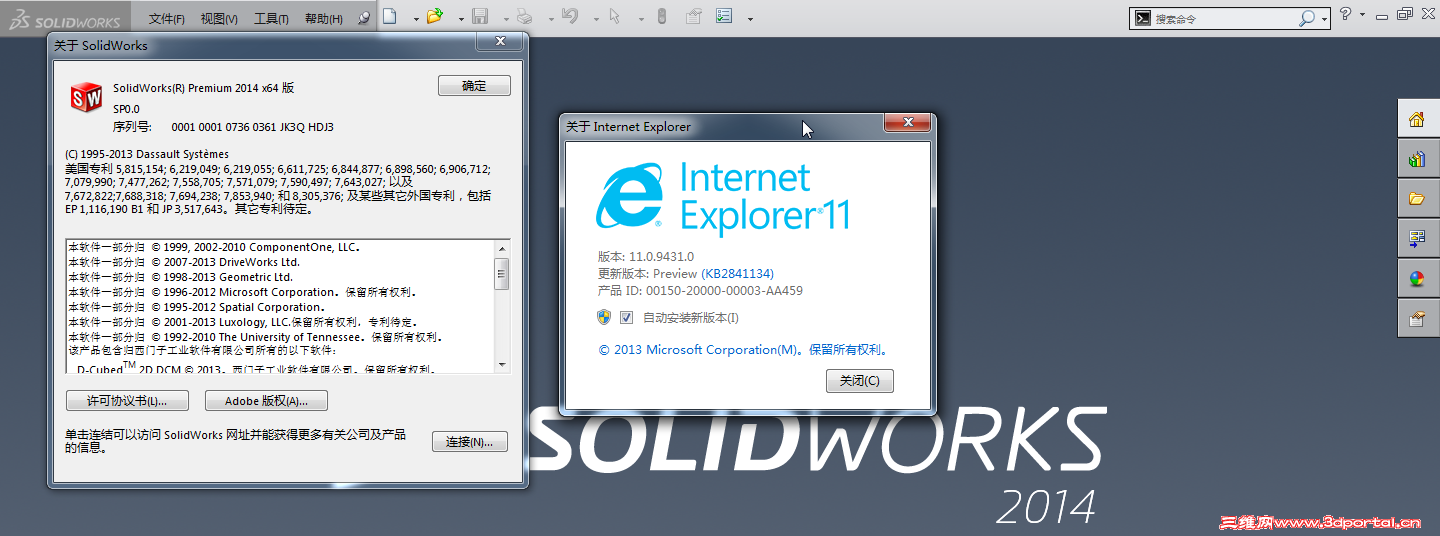Open the Design Library task pane tab

click(x=1417, y=159)
